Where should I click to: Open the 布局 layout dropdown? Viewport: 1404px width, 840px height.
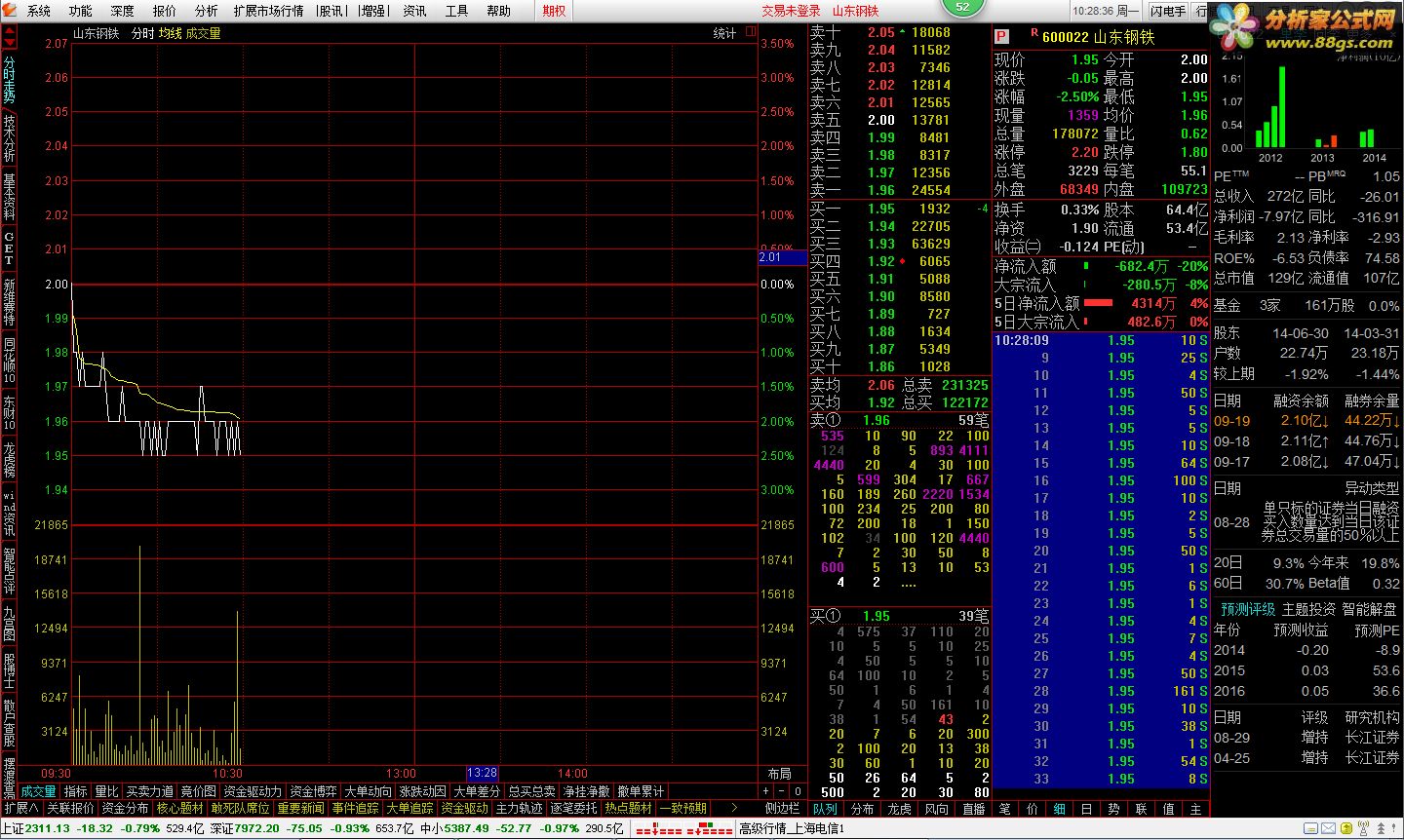click(780, 774)
